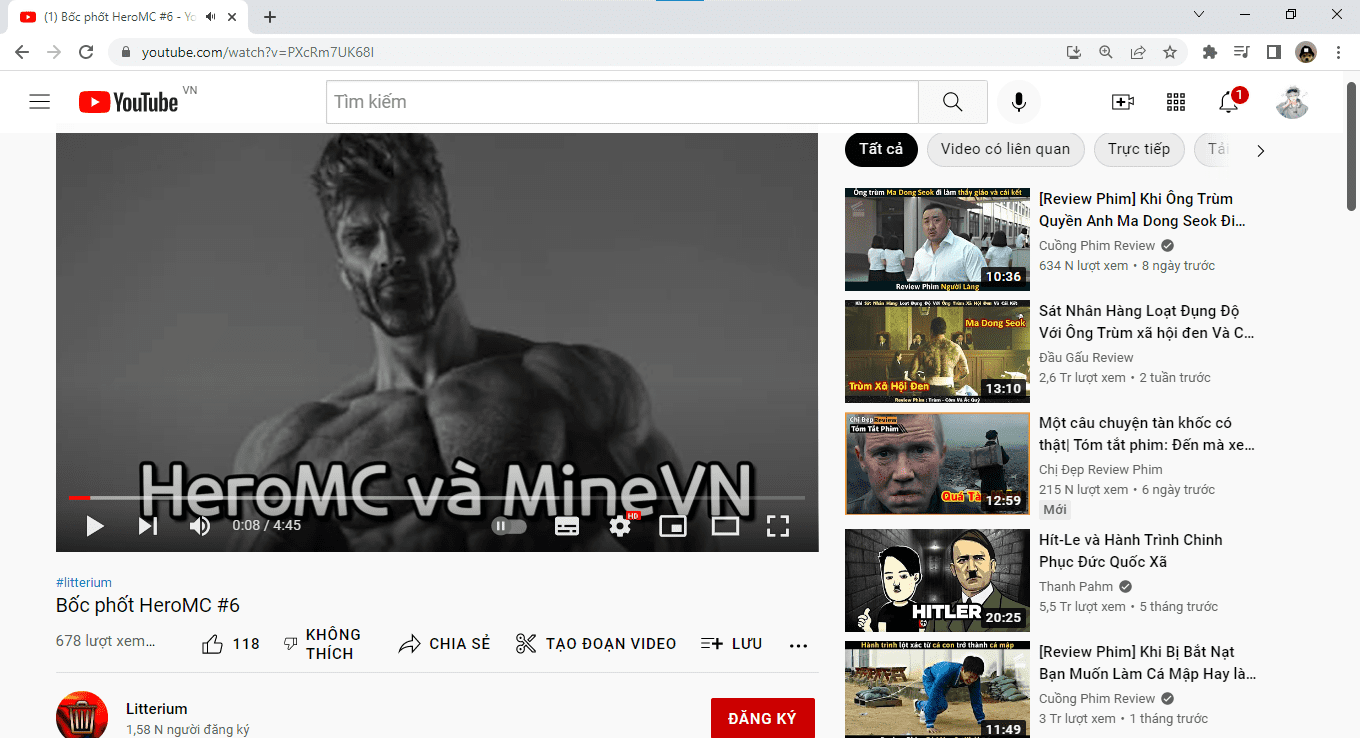1360x738 pixels.
Task: Toggle the autoplay switch
Action: click(x=509, y=526)
